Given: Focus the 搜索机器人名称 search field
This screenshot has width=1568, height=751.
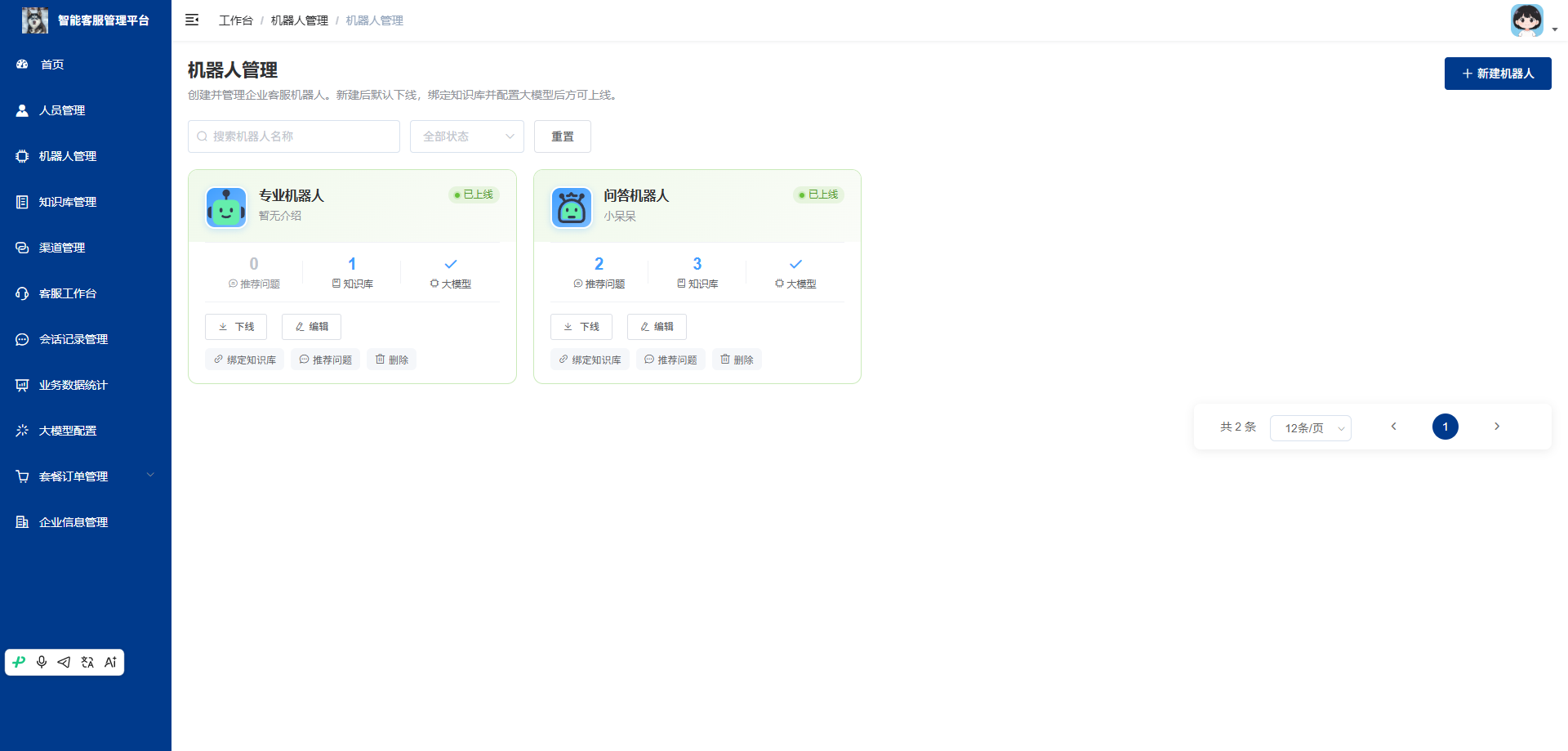Looking at the screenshot, I should (294, 136).
